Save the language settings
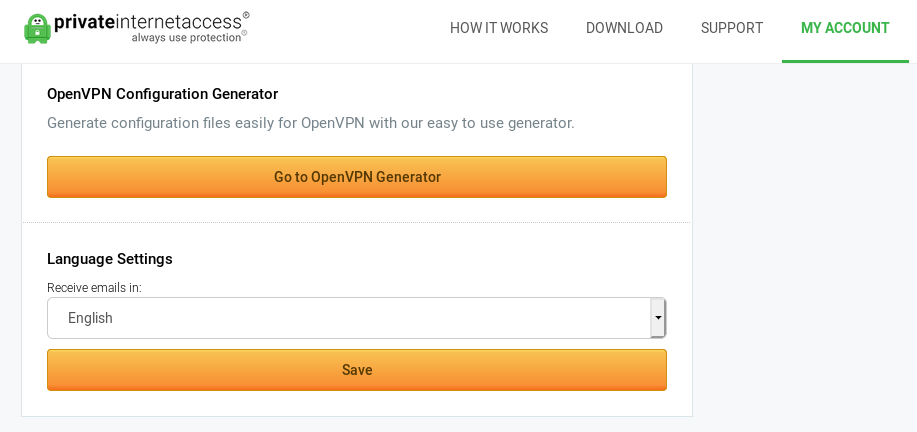Viewport: 917px width, 432px height. [357, 370]
